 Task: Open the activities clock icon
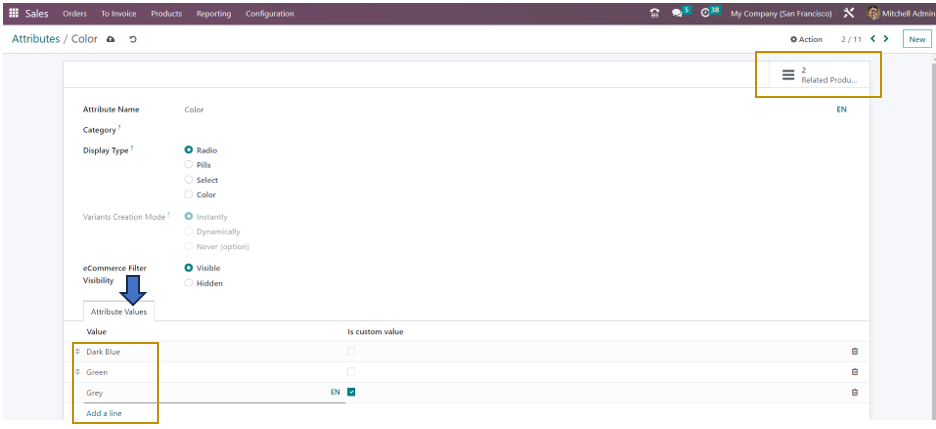(707, 13)
